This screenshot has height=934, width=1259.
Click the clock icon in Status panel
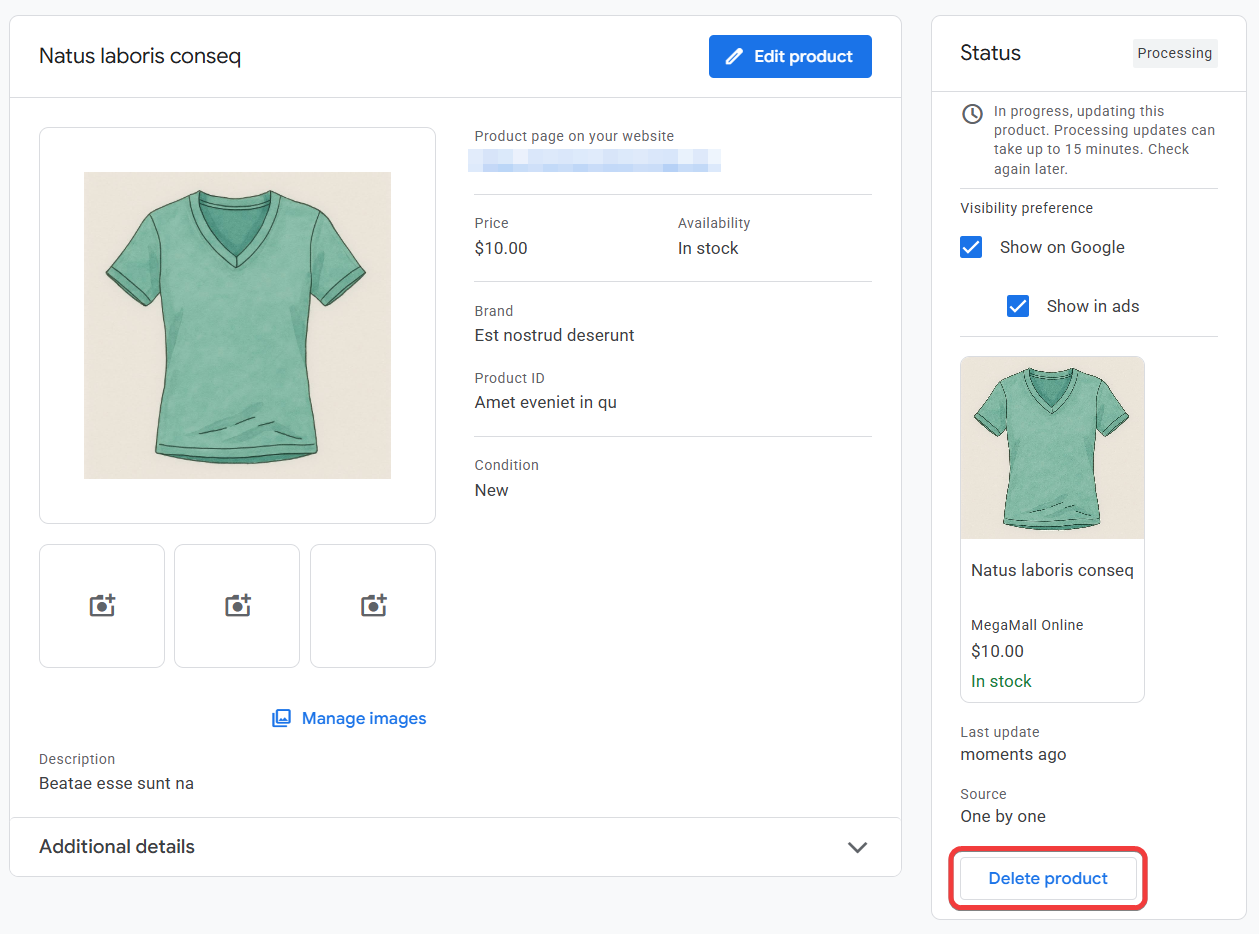point(972,114)
